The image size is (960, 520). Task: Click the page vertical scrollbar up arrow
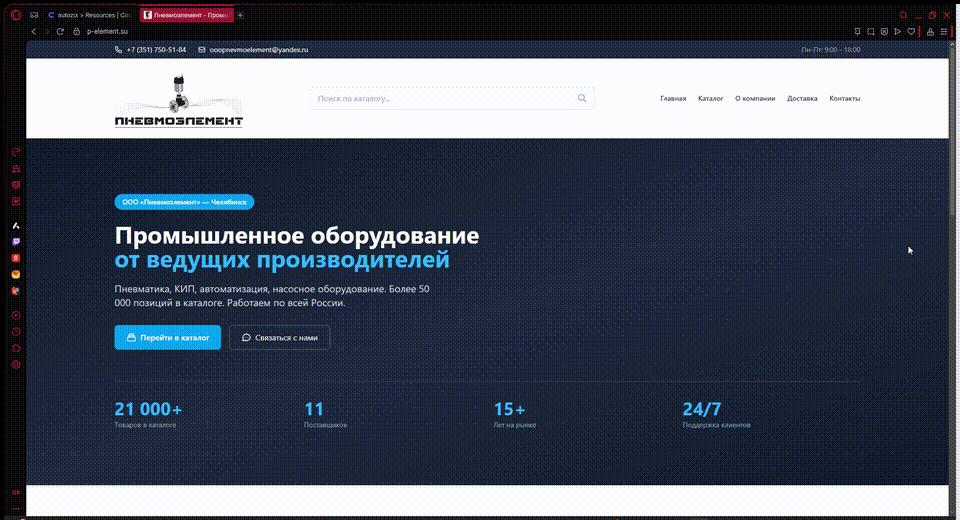click(x=954, y=43)
